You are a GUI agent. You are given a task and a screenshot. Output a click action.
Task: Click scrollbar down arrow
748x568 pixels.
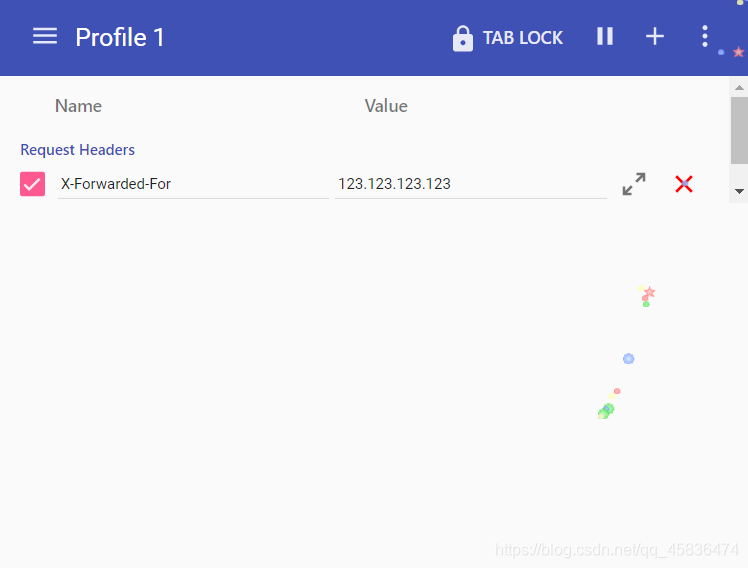click(739, 191)
